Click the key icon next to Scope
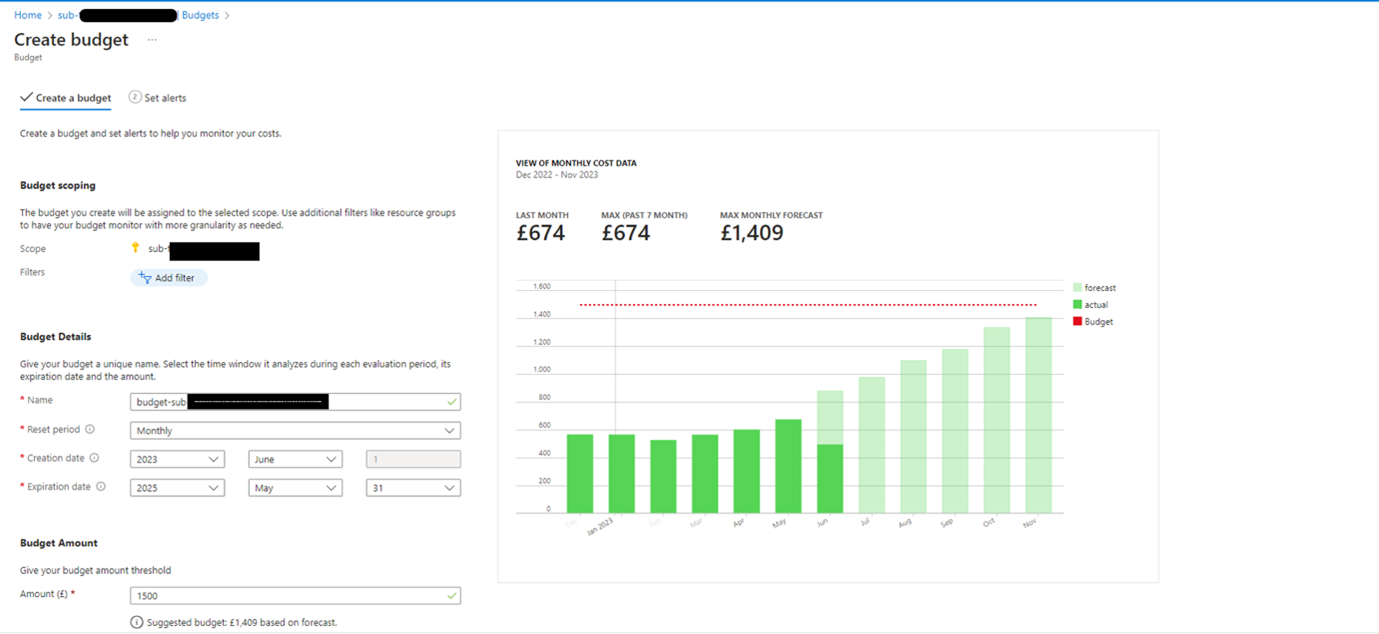 click(136, 247)
